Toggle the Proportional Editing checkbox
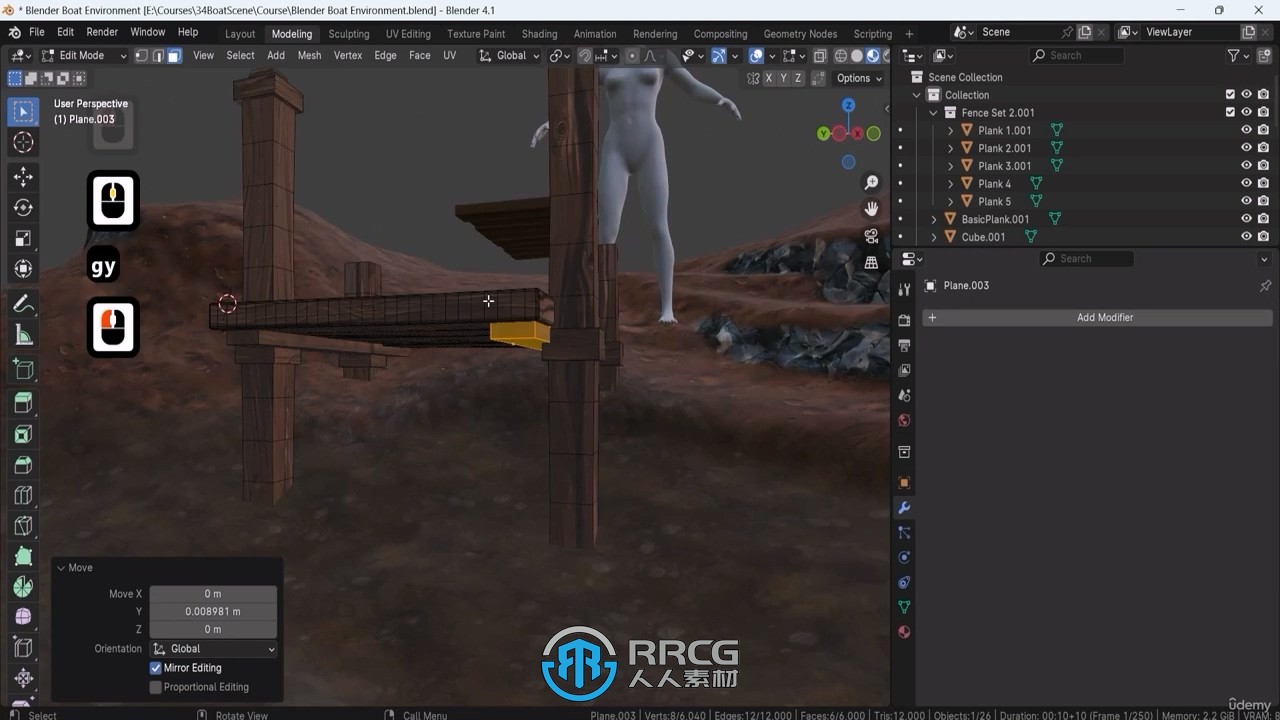Viewport: 1280px width, 720px height. pos(156,687)
